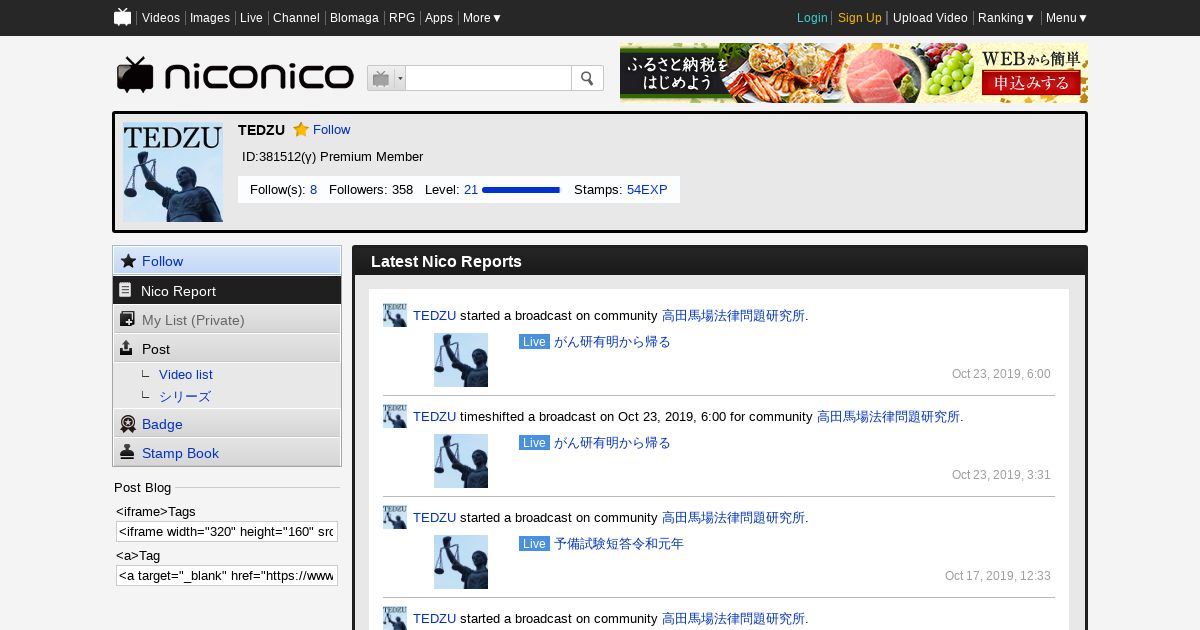Open the Images top menu item
1200x630 pixels.
(210, 18)
